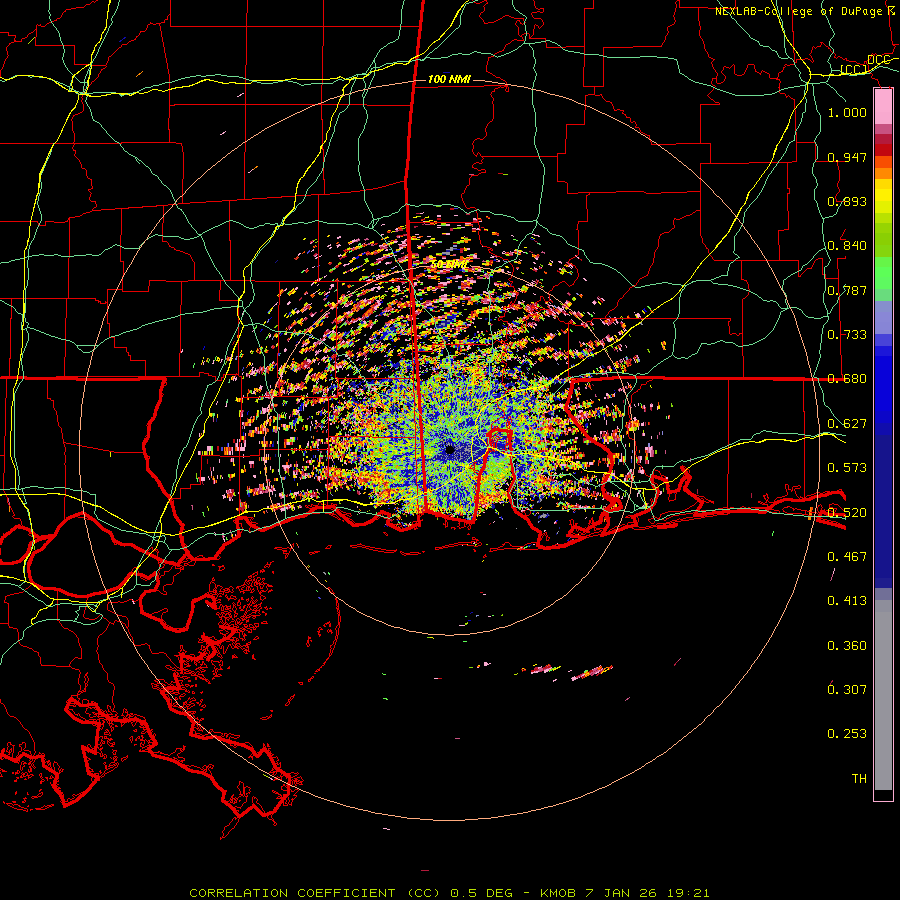This screenshot has width=900, height=900.
Task: Click the 0.947 legend value
Action: pyautogui.click(x=847, y=157)
